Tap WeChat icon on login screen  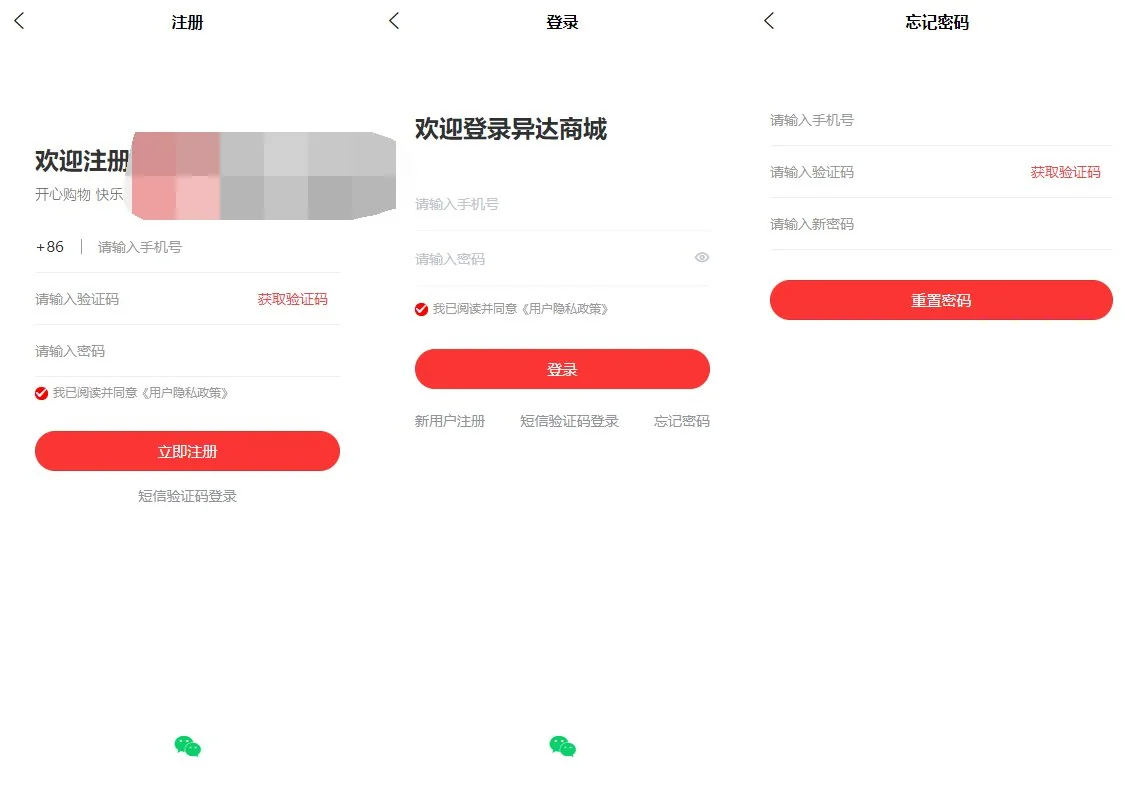tap(562, 746)
